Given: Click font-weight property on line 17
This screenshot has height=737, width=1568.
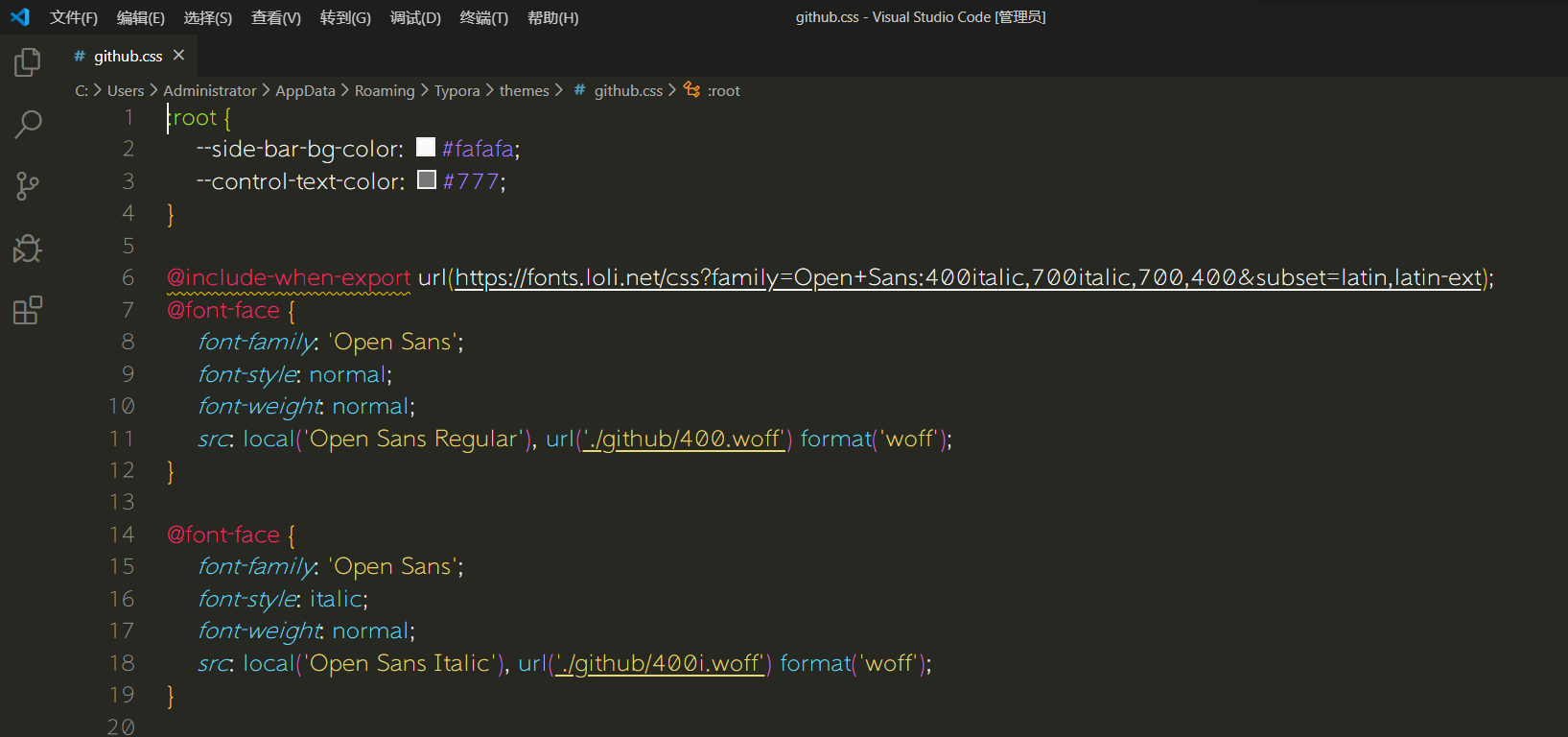Looking at the screenshot, I should (259, 630).
